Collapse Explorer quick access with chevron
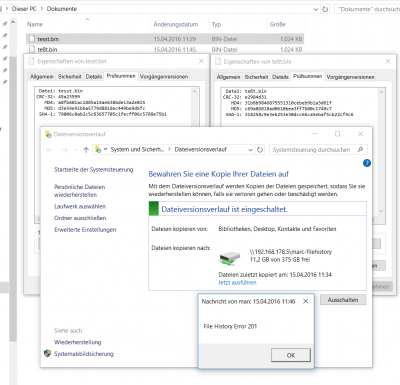Image resolution: width=400 pixels, height=385 pixels. tap(13, 22)
